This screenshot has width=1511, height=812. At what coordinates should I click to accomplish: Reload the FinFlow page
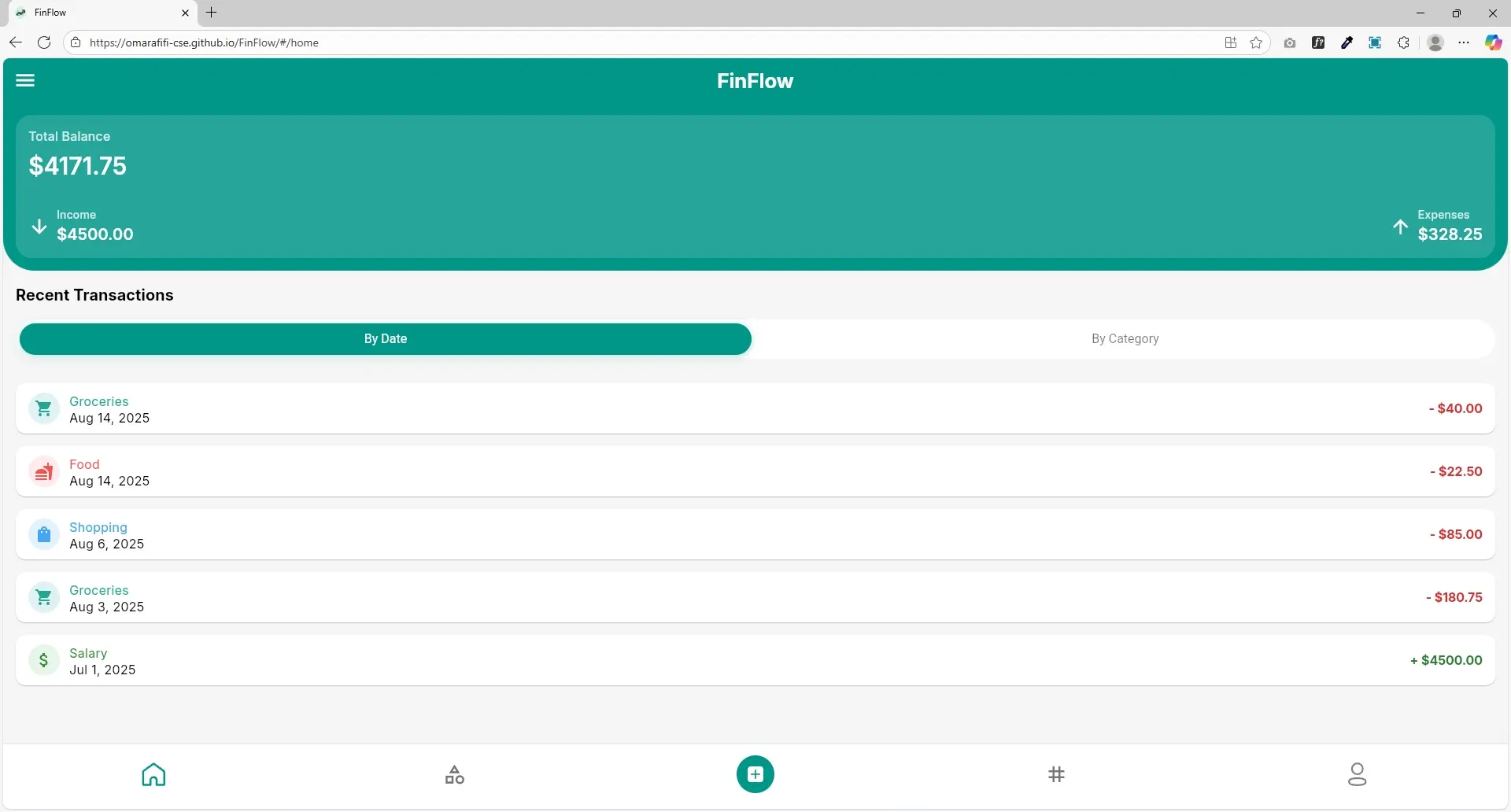[44, 42]
